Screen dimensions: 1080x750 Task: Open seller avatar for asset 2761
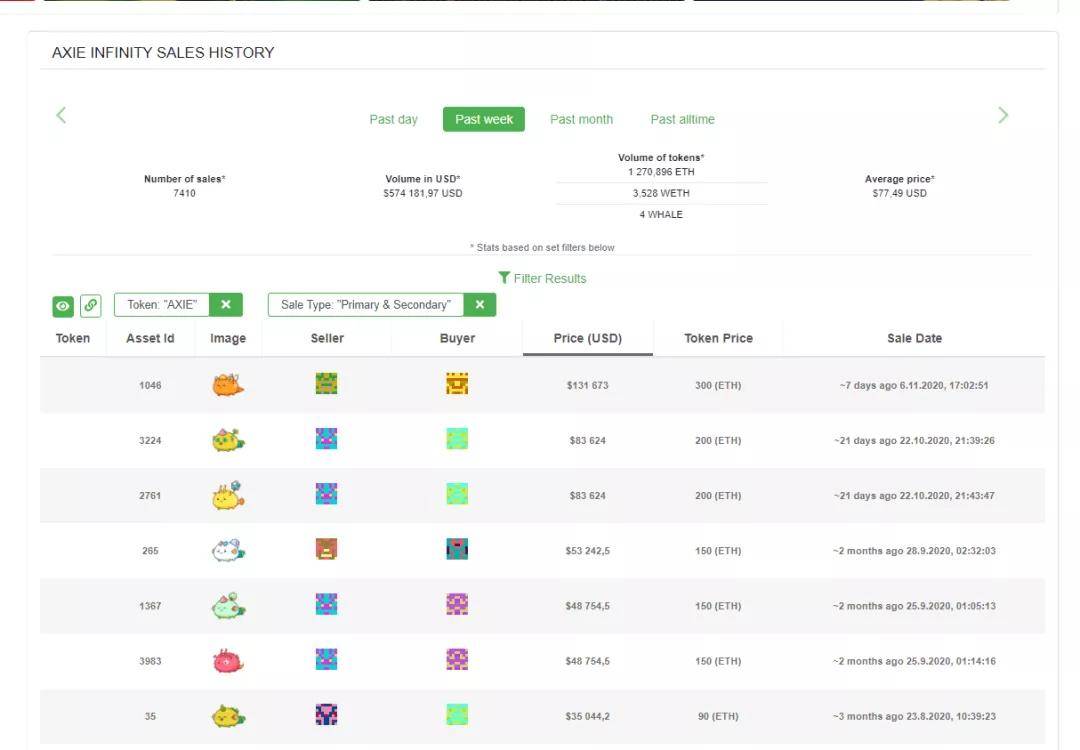click(x=326, y=494)
